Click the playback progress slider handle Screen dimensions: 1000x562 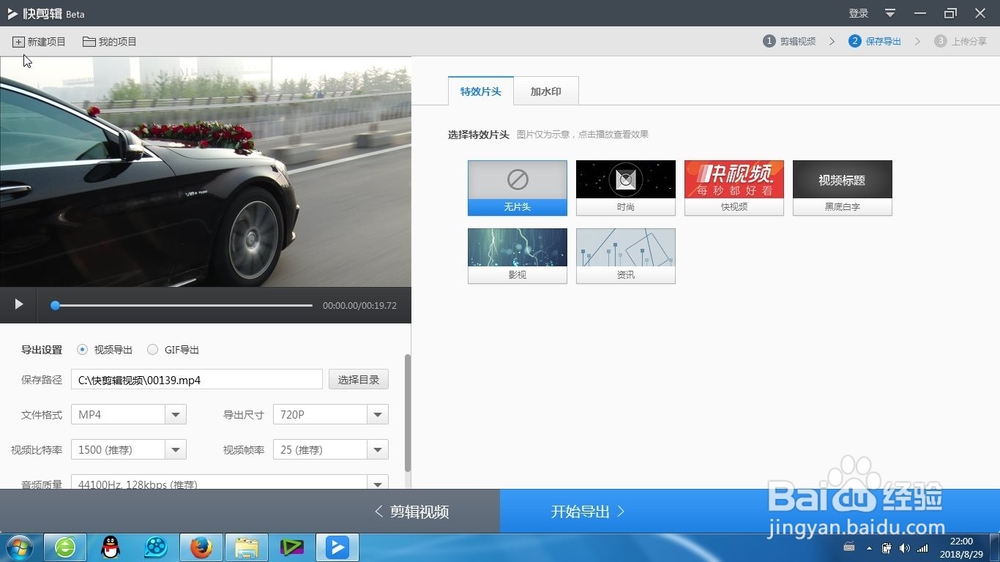click(x=55, y=306)
